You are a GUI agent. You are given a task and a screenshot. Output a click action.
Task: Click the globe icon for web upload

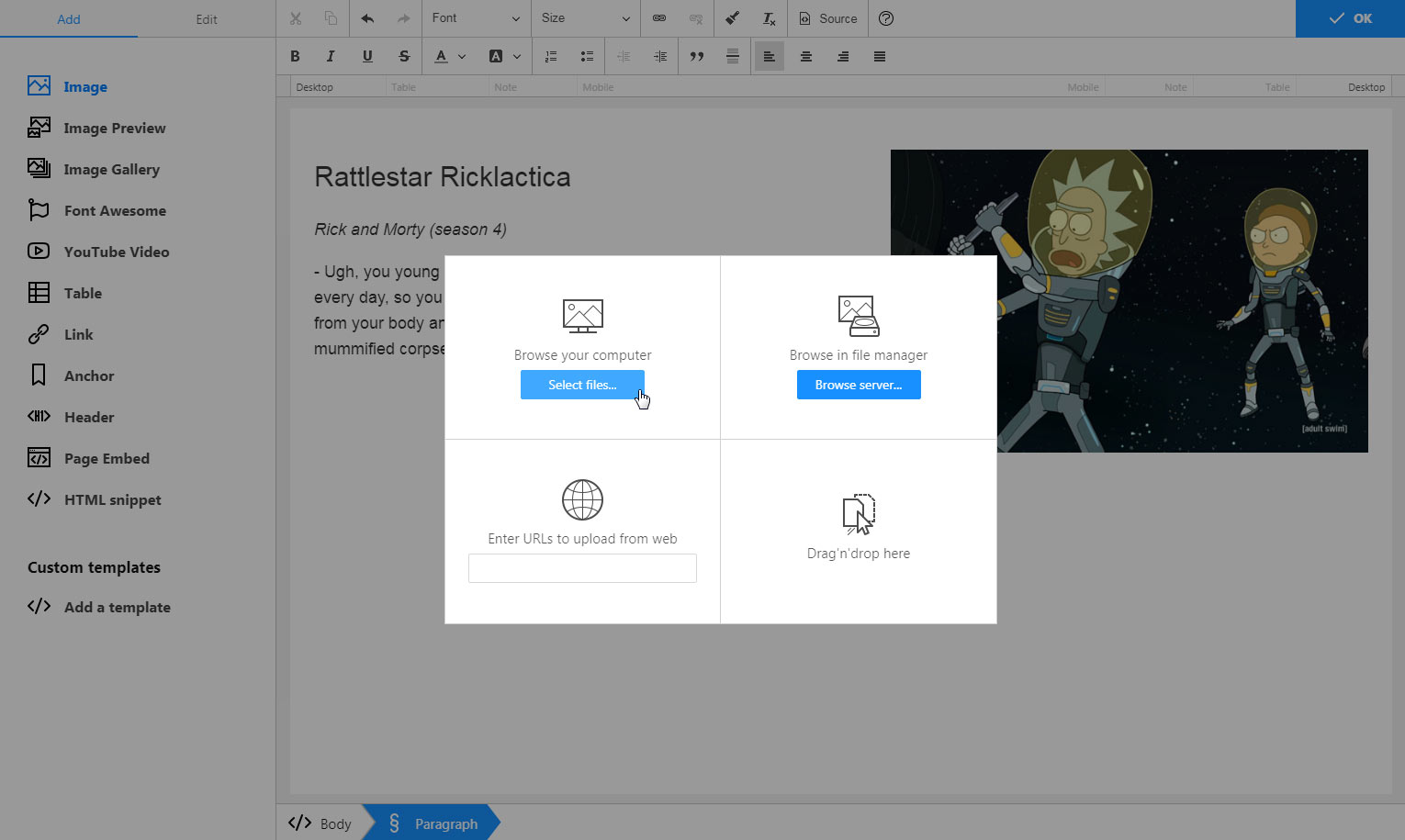[x=582, y=500]
